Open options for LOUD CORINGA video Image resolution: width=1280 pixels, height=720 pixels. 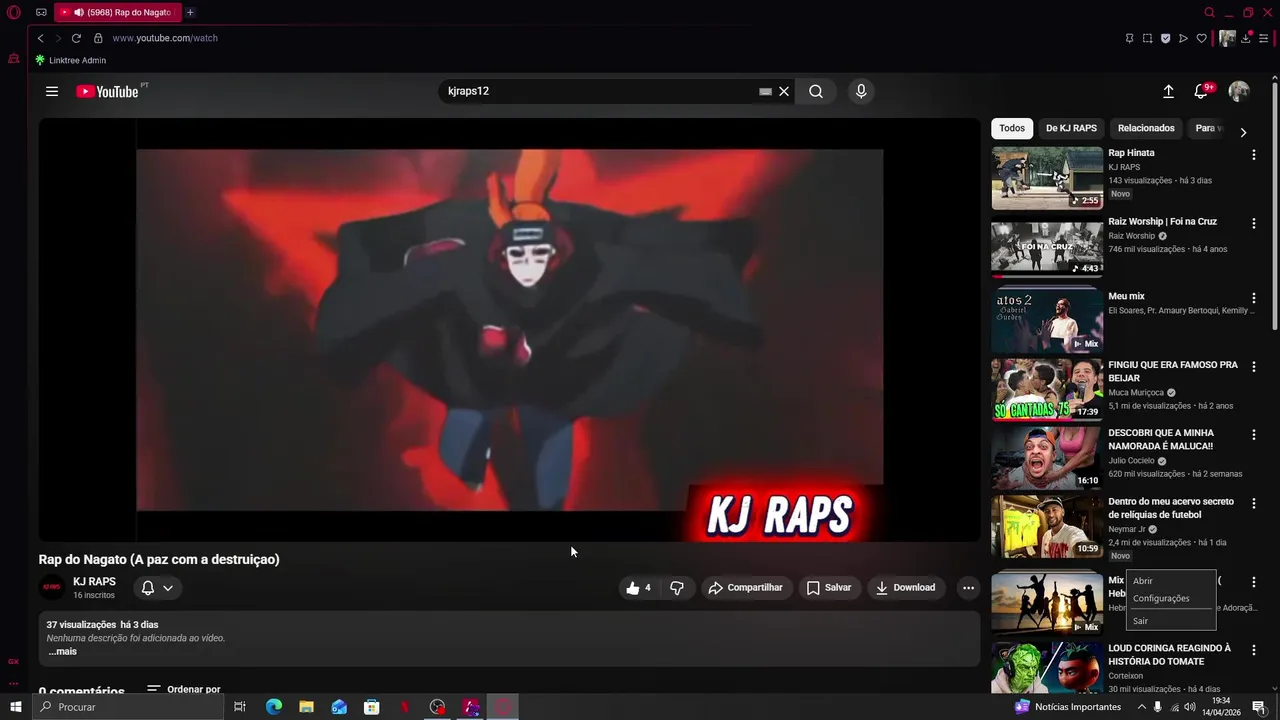[x=1253, y=650]
